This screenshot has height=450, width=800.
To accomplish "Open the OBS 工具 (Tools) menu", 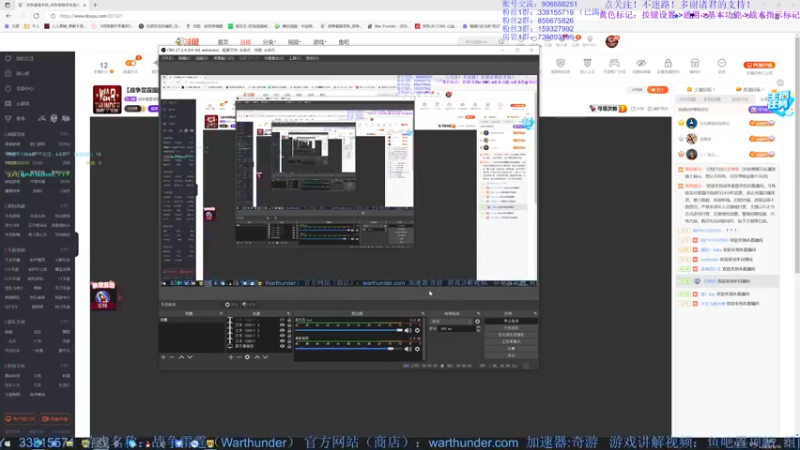I will (295, 58).
